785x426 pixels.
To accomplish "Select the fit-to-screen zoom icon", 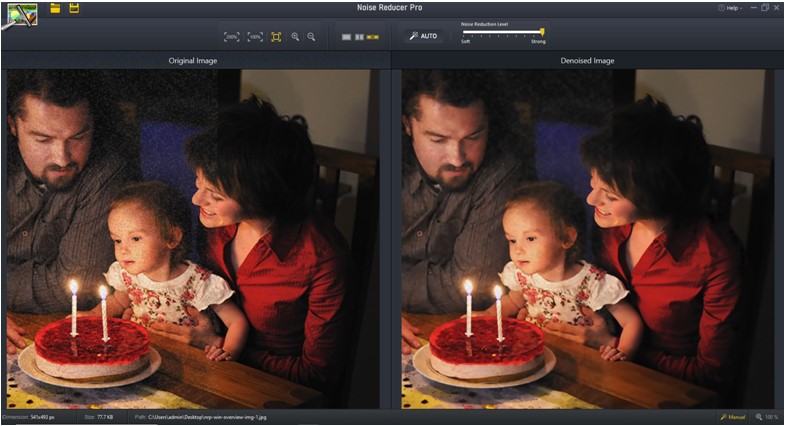I will (276, 37).
